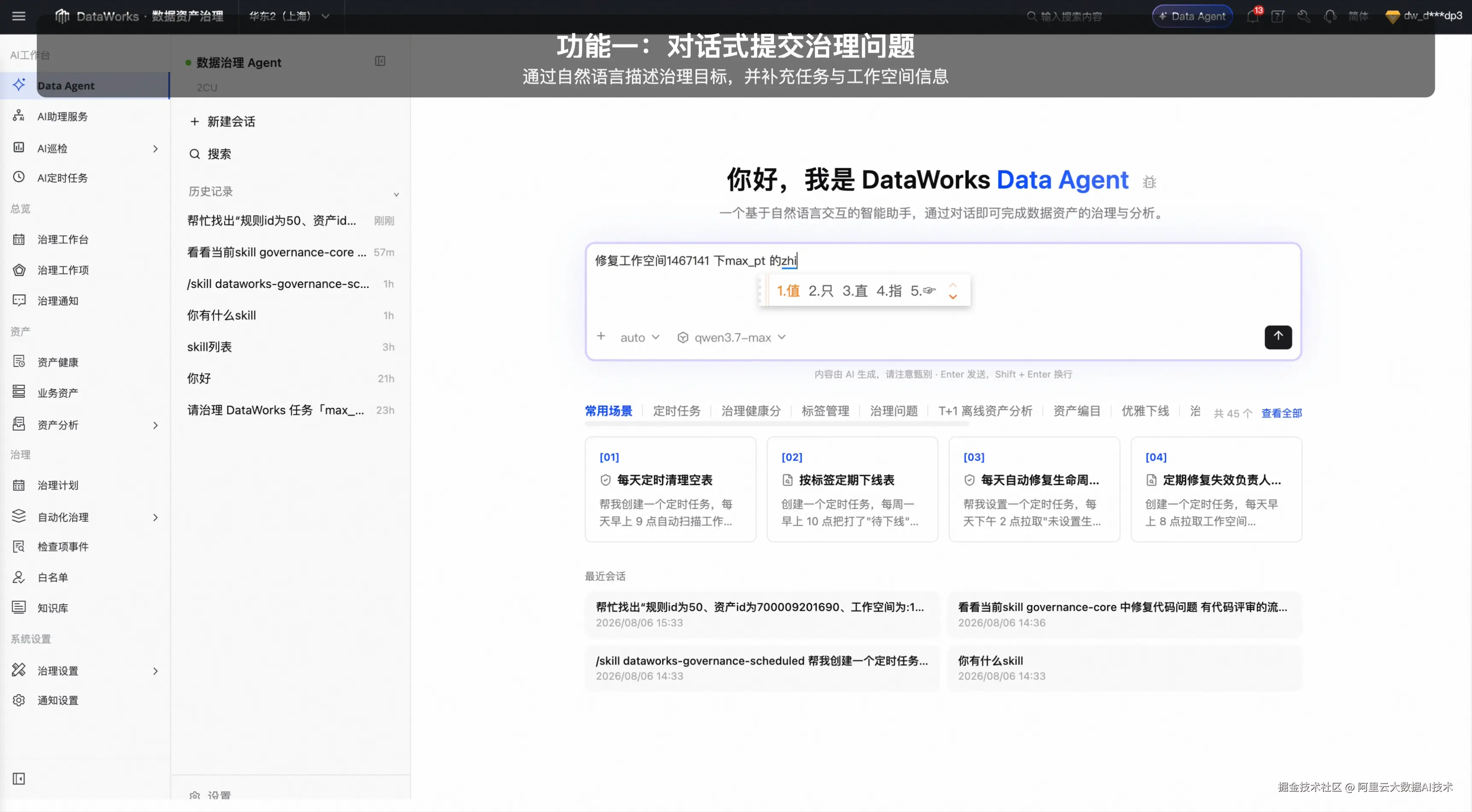Open history item /skill dataworks-governance-sc...
Screen dimensions: 1472x812
(291, 284)
